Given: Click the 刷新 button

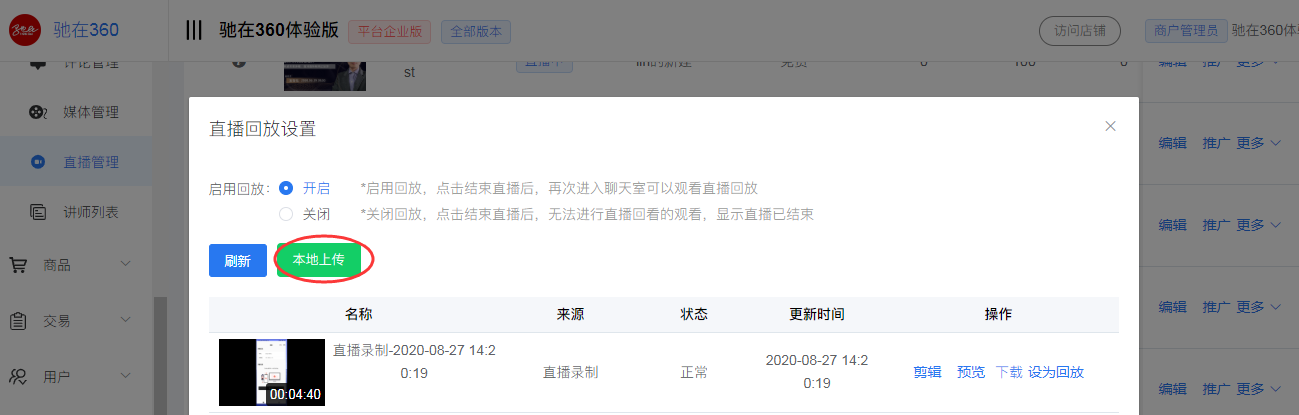Looking at the screenshot, I should (x=238, y=261).
